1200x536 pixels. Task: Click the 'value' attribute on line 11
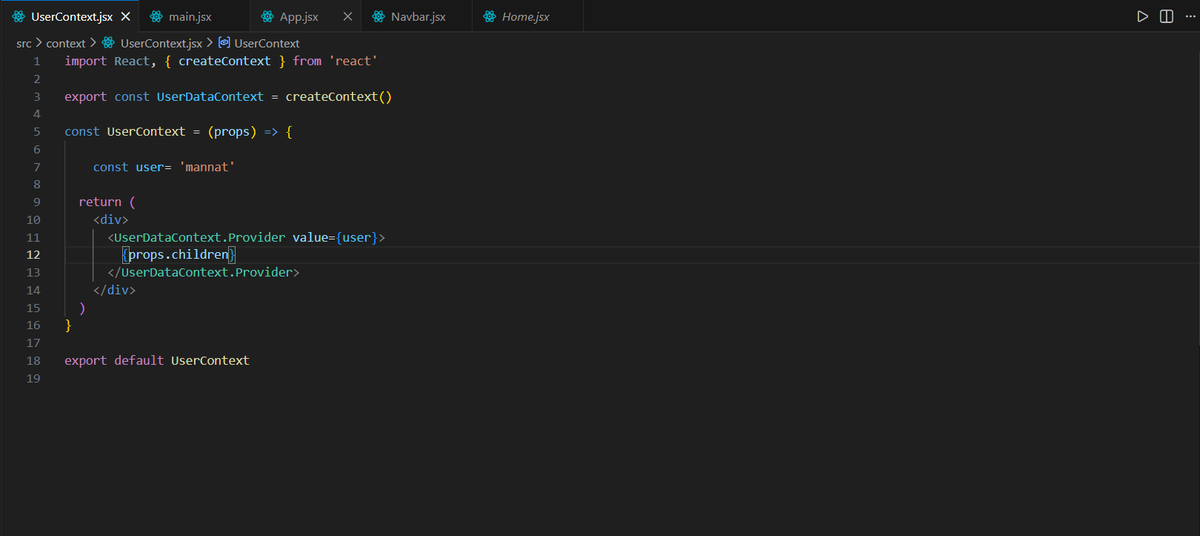coord(310,237)
